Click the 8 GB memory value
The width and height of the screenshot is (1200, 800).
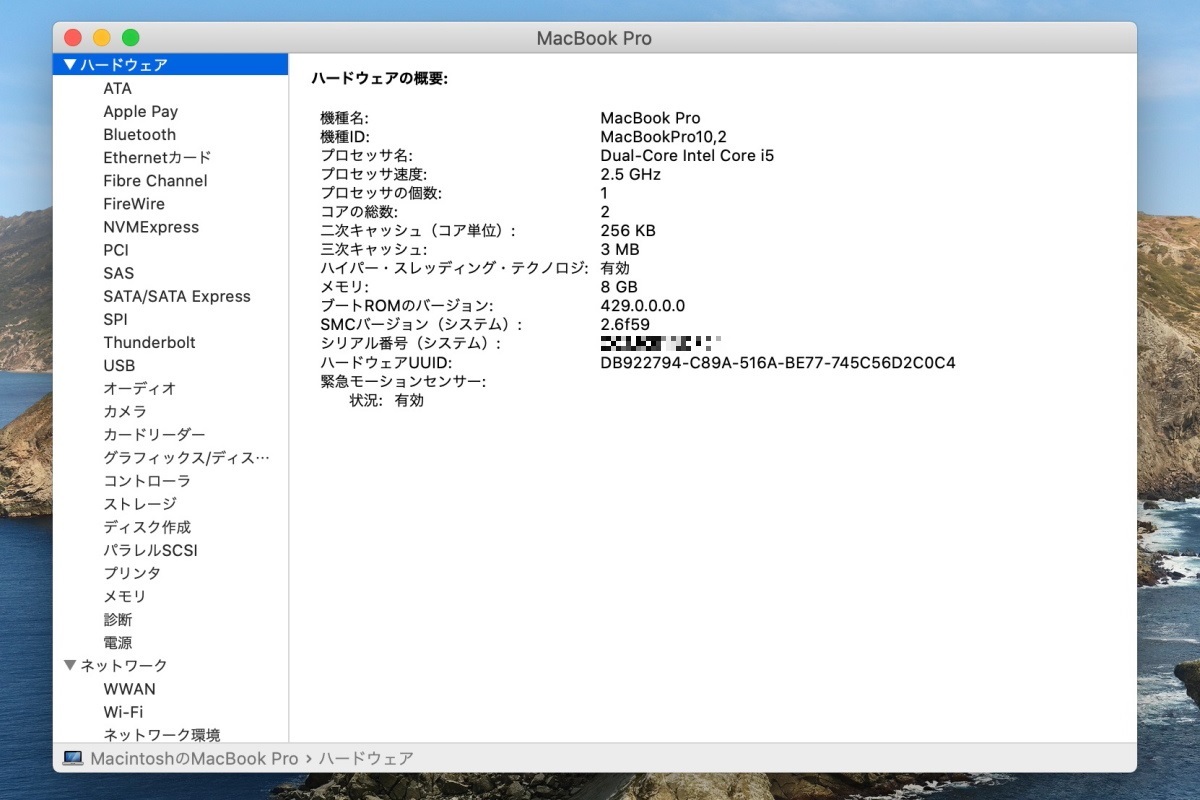(619, 287)
